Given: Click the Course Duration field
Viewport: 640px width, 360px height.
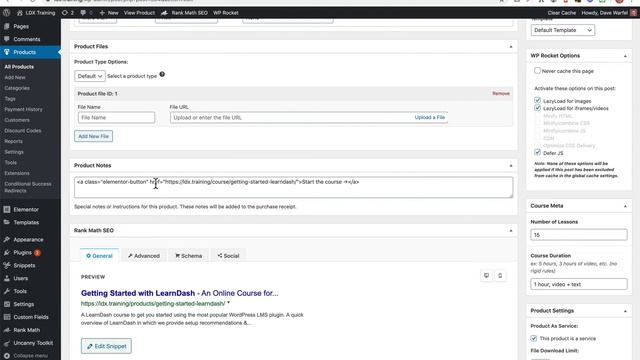Looking at the screenshot, I should [579, 284].
